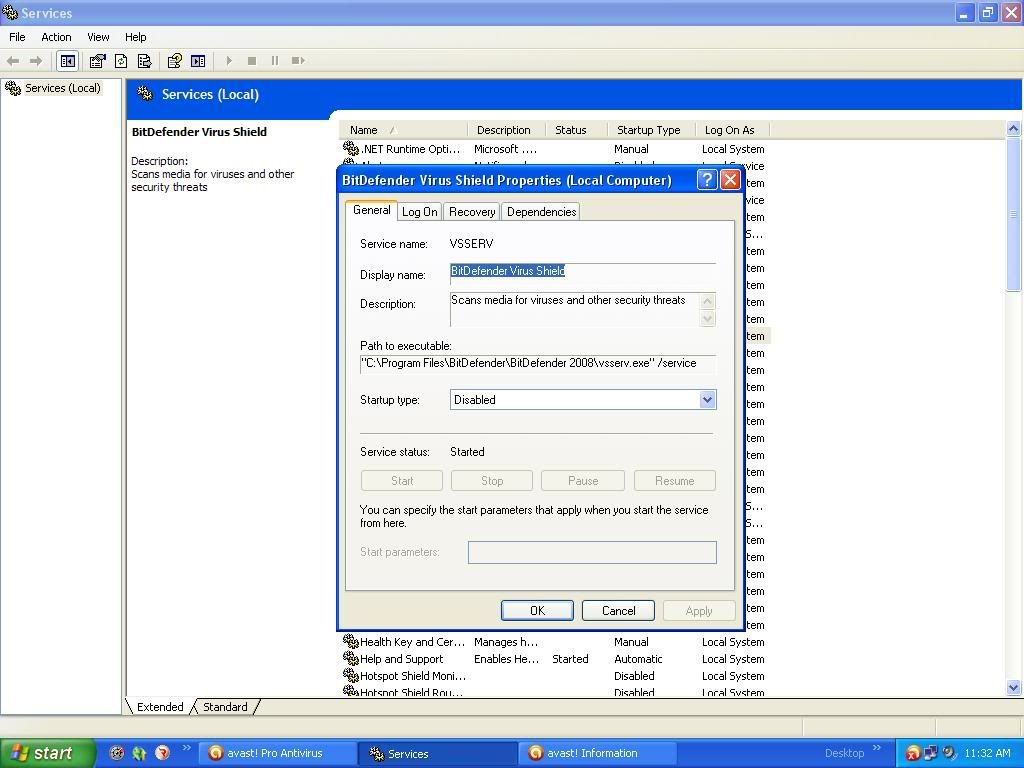Expand the Desktop toolbar chevron on taskbar
Image resolution: width=1024 pixels, height=768 pixels.
pyautogui.click(x=876, y=748)
